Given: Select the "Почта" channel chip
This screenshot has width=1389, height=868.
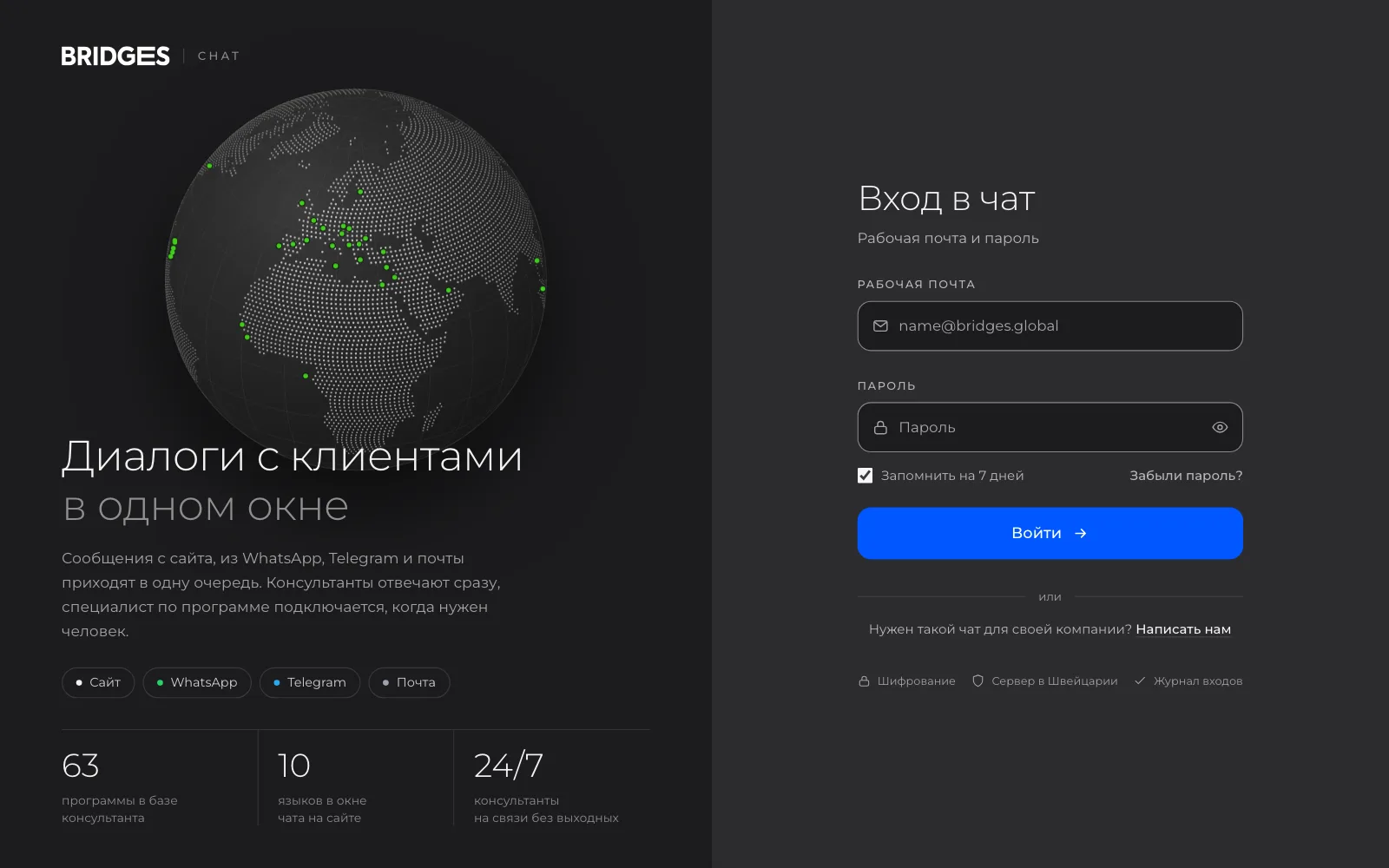Looking at the screenshot, I should (x=409, y=682).
